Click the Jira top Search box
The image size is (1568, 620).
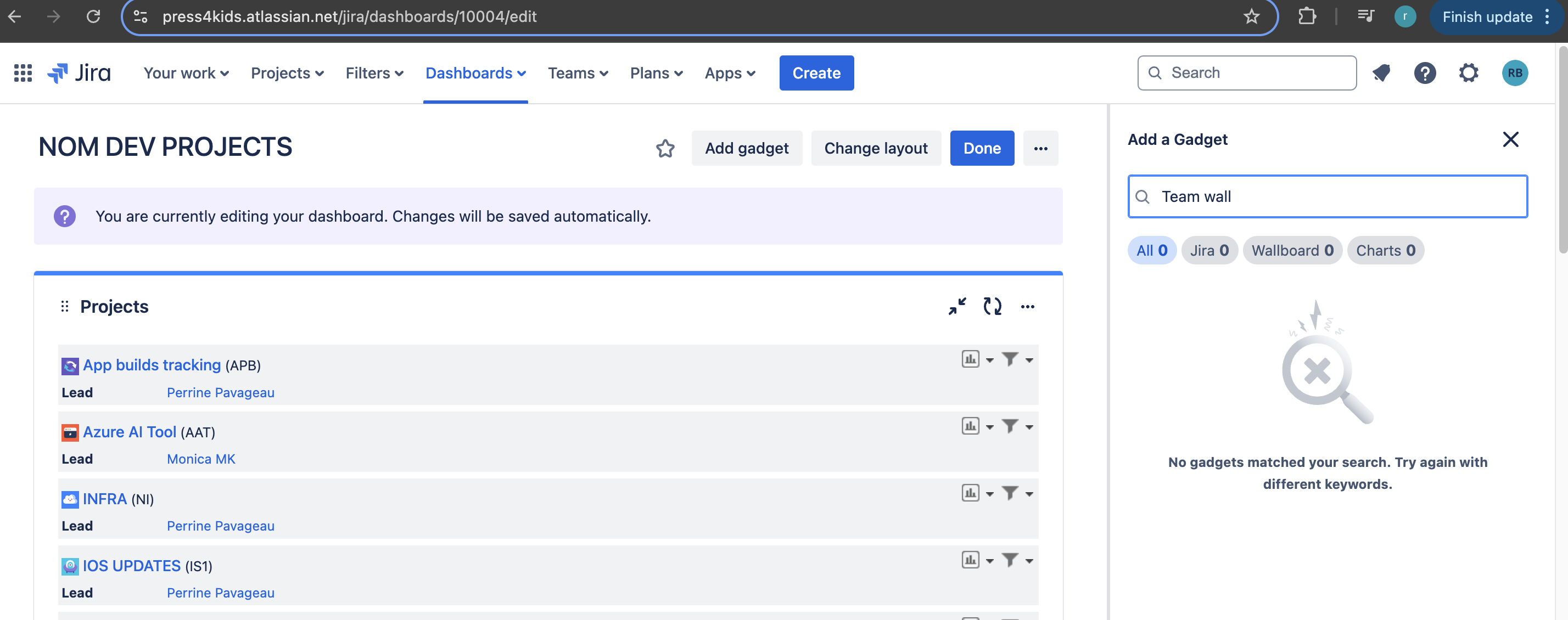tap(1246, 73)
